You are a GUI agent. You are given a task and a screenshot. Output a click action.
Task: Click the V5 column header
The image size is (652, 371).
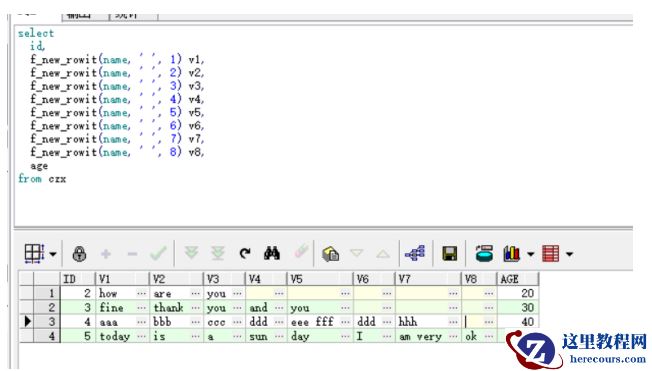pos(319,279)
